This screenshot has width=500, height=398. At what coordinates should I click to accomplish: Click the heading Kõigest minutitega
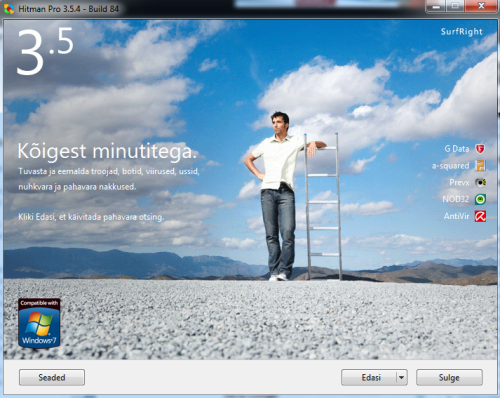(107, 152)
